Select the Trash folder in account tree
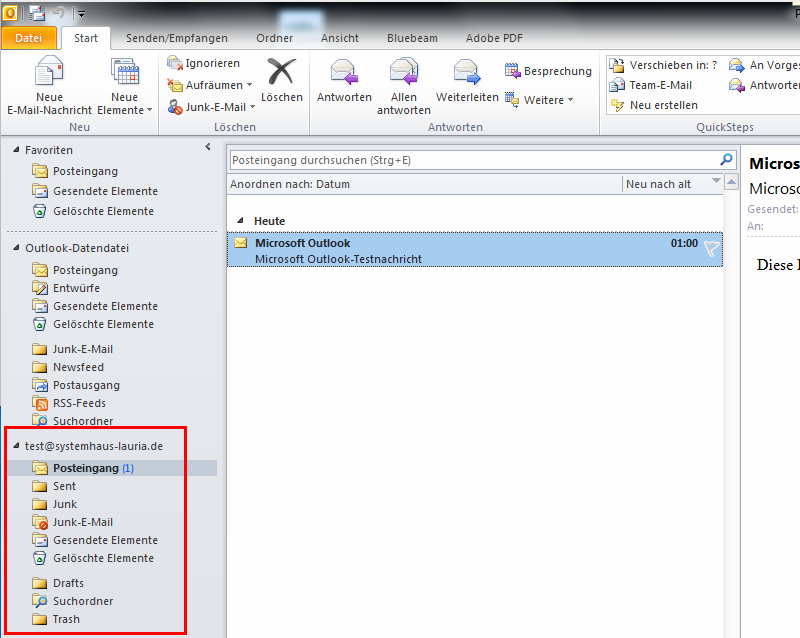This screenshot has height=638, width=800. coord(66,619)
